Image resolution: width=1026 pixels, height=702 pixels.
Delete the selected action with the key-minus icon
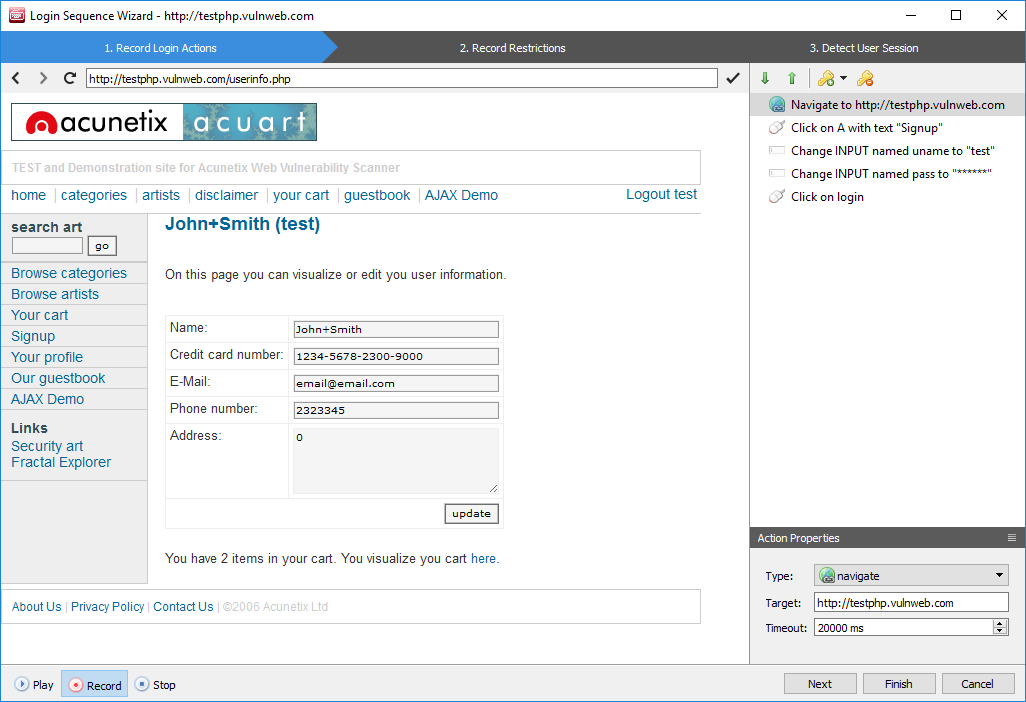pos(865,78)
